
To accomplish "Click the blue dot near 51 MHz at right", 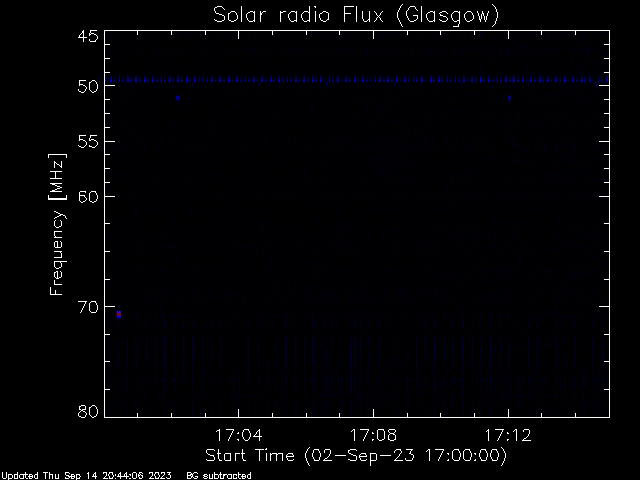I will tap(509, 98).
